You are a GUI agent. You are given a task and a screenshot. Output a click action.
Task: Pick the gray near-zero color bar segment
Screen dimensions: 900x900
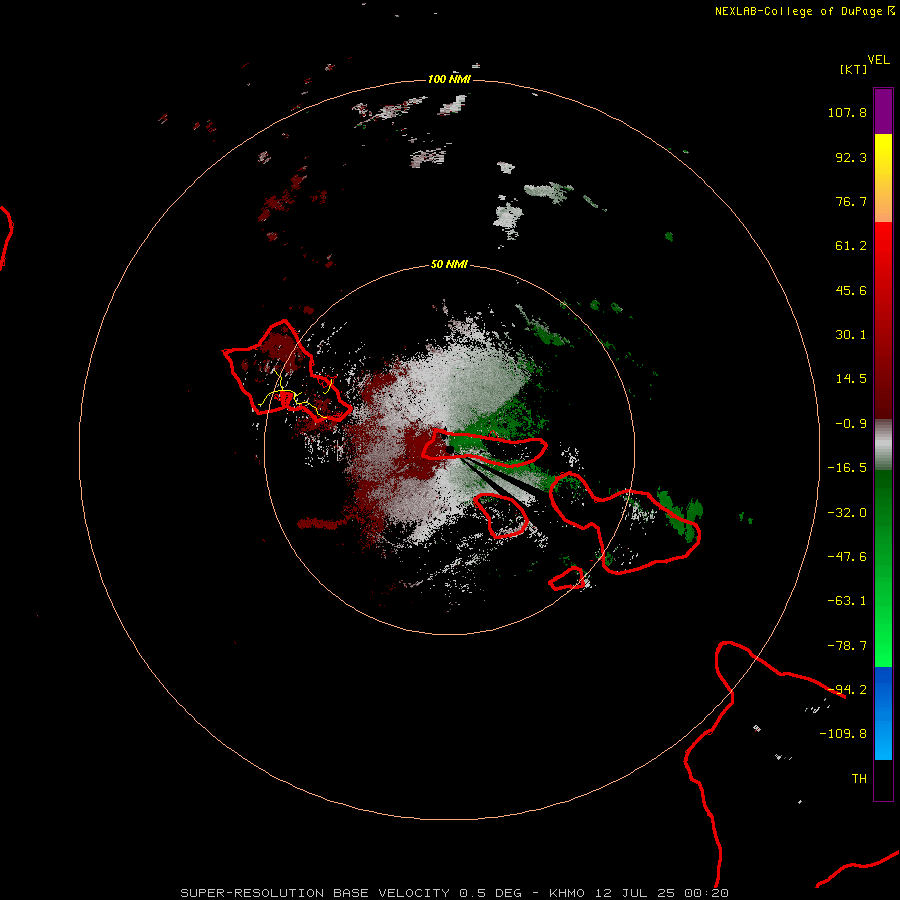click(883, 445)
